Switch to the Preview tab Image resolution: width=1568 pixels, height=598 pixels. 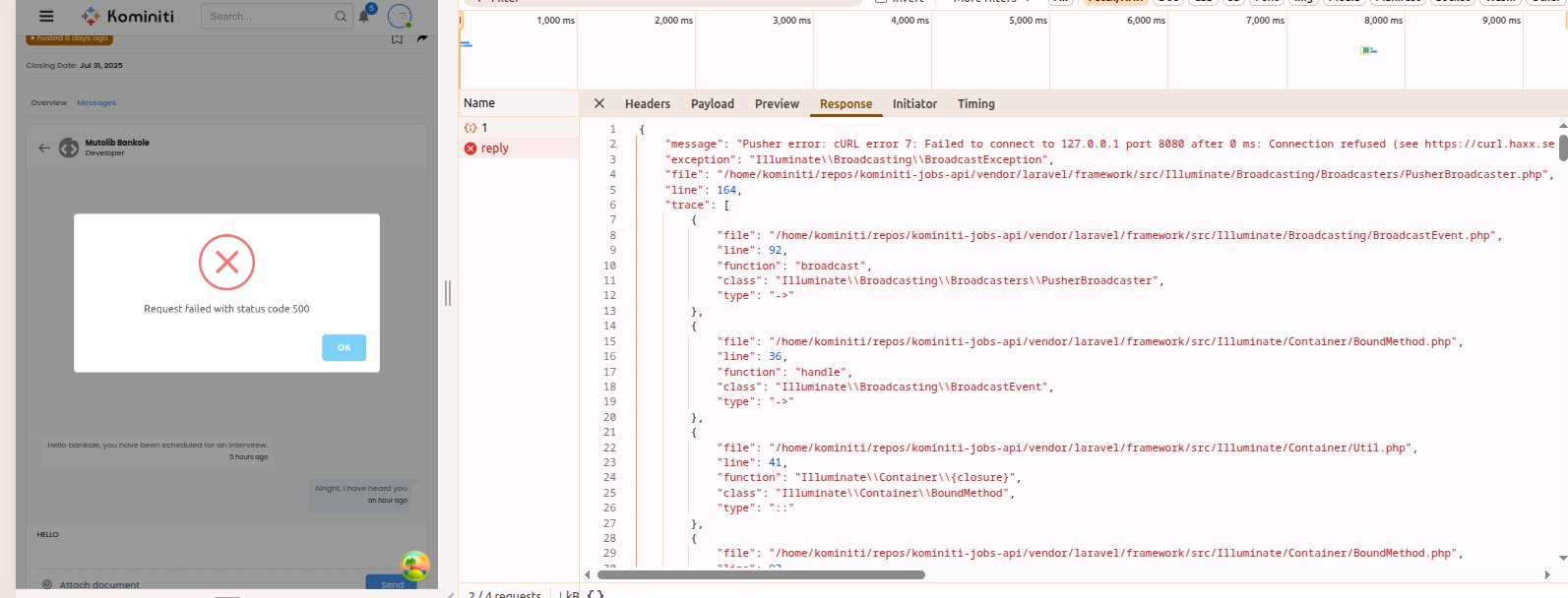pos(777,103)
